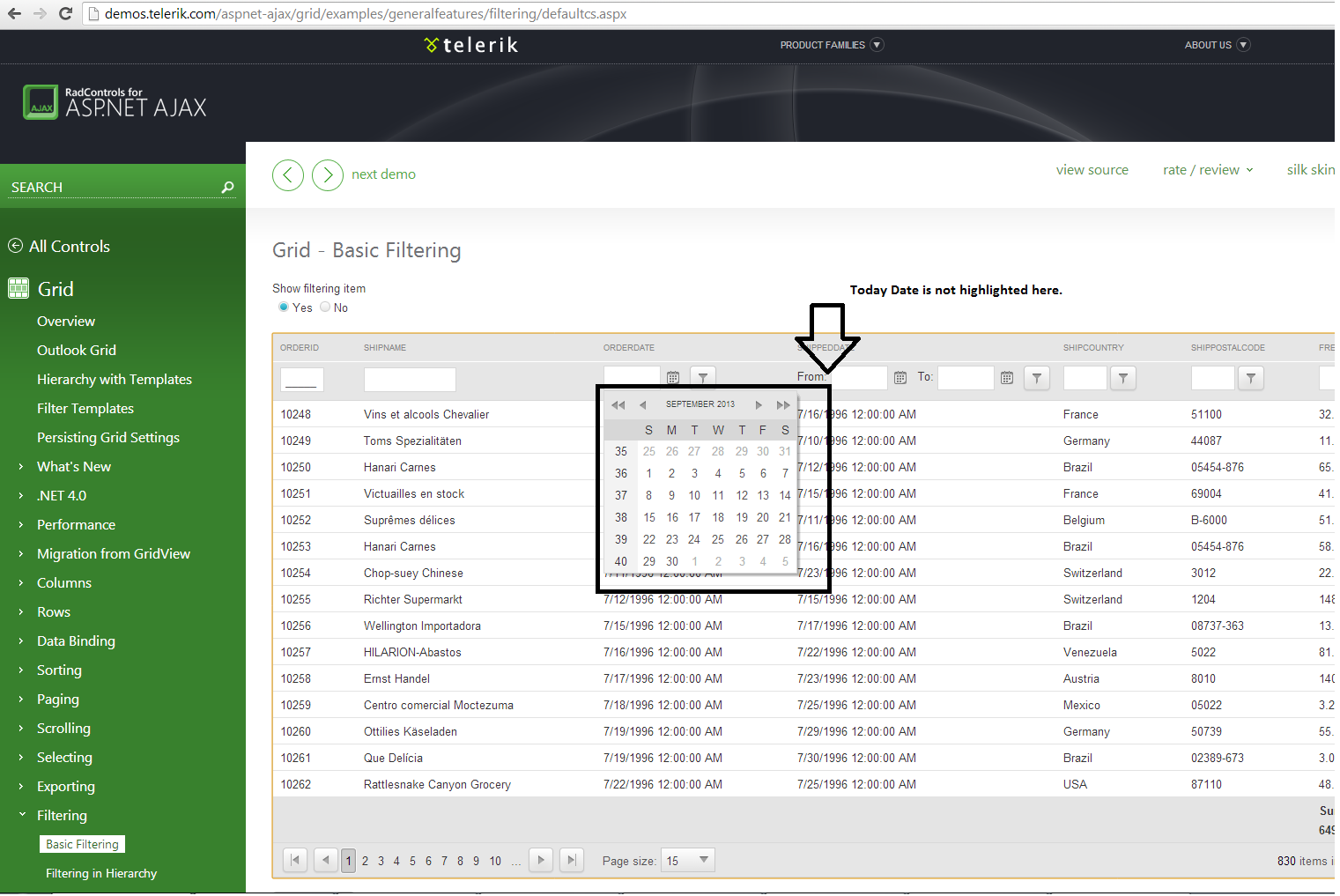Go to the previous grid page
Screen dimensions: 1340x896
click(326, 860)
